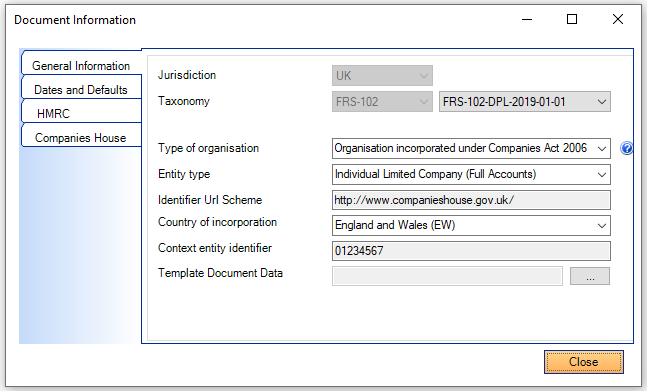Open the Country of incorporation dropdown
The image size is (647, 391).
[x=471, y=225]
